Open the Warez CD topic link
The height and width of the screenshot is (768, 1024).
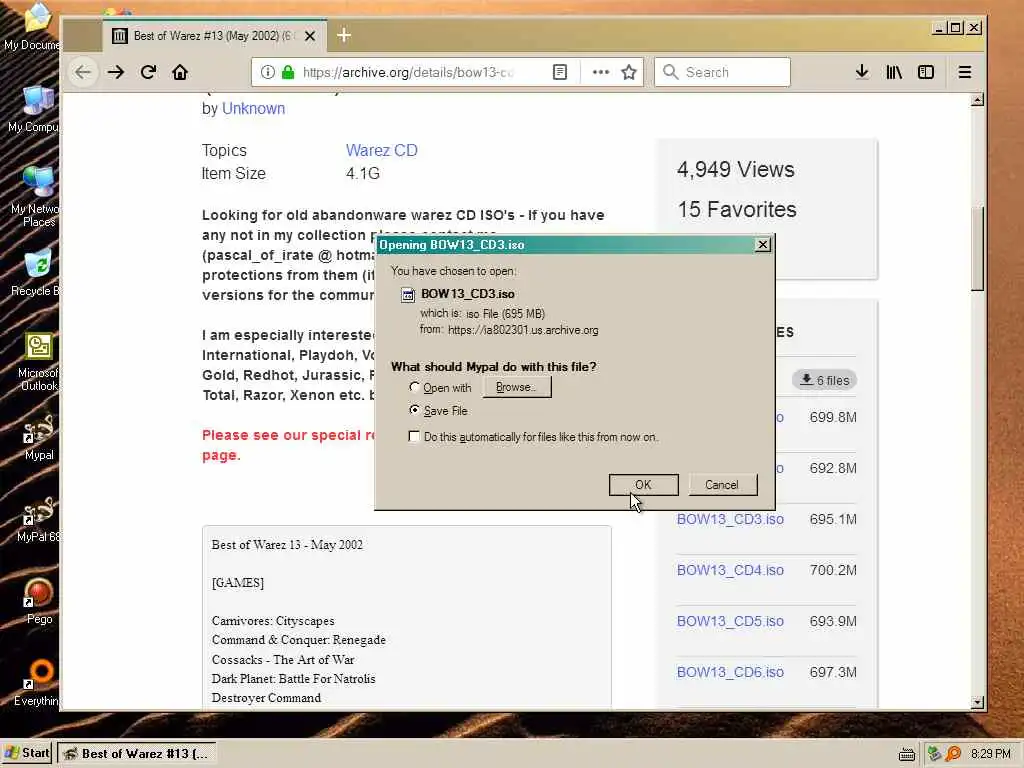381,150
